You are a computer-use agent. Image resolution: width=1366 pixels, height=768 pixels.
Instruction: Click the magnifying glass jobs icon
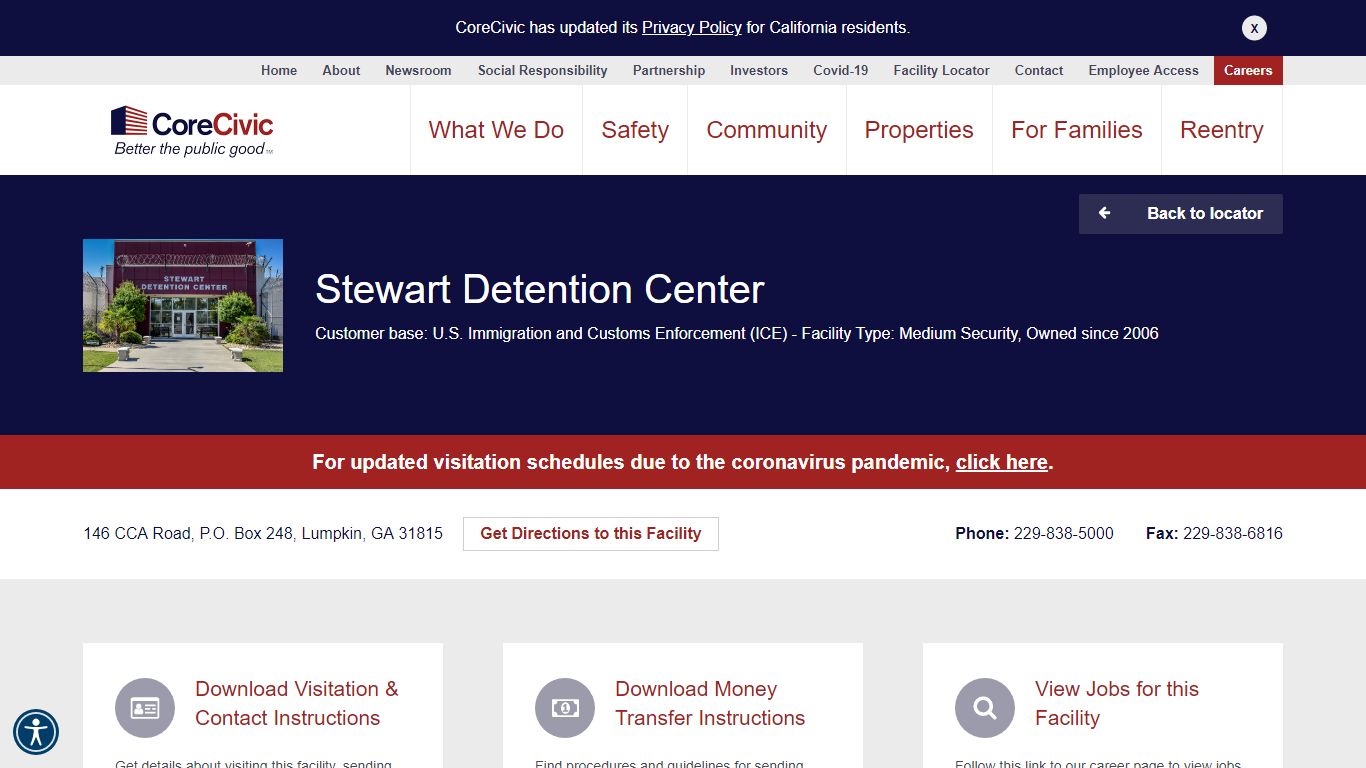pos(985,708)
